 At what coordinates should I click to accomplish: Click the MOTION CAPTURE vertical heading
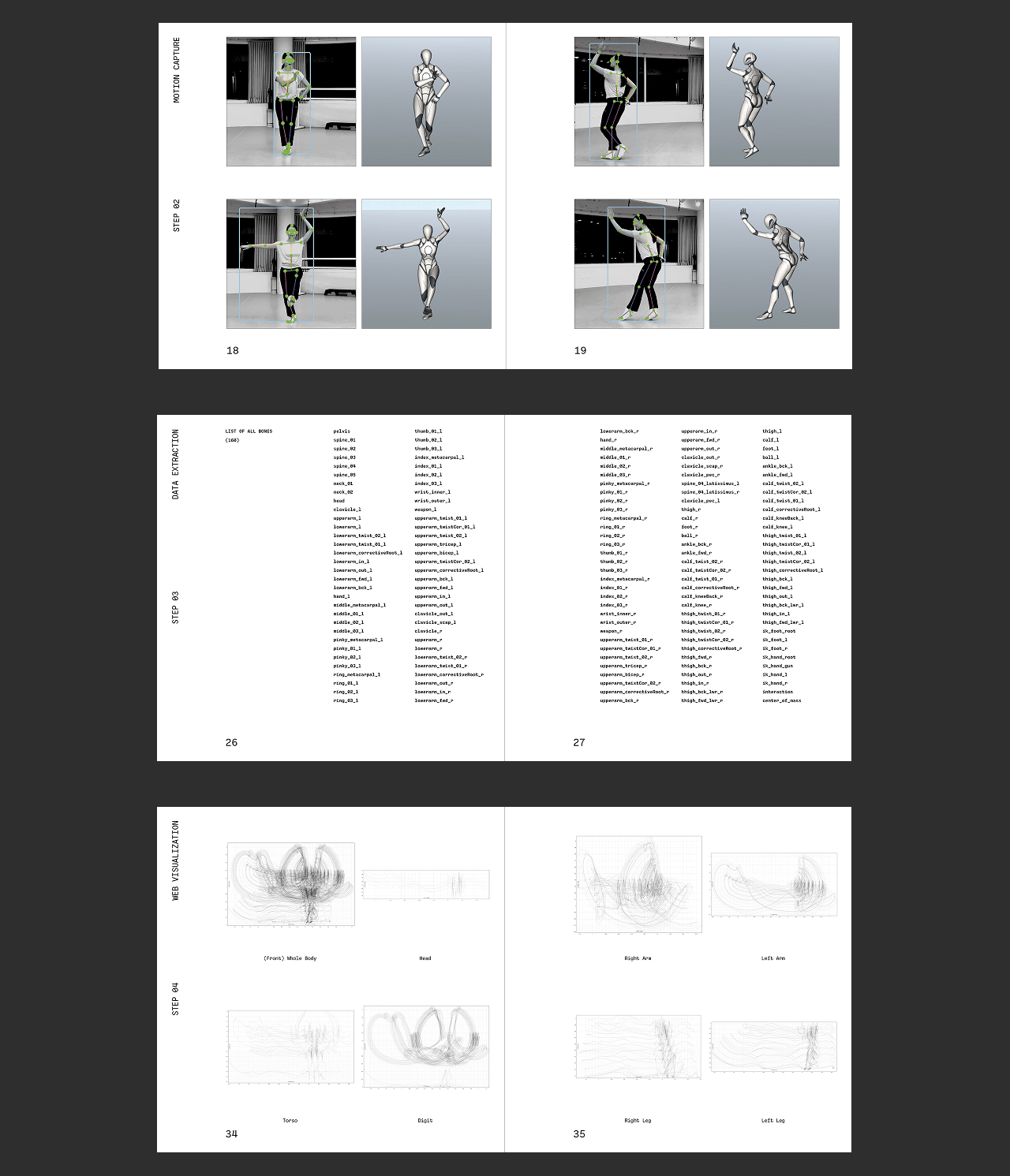coord(176,70)
